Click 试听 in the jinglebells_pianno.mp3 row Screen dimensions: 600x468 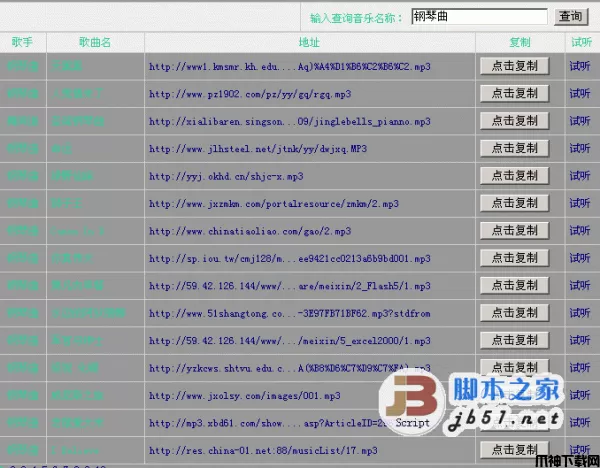click(x=580, y=121)
